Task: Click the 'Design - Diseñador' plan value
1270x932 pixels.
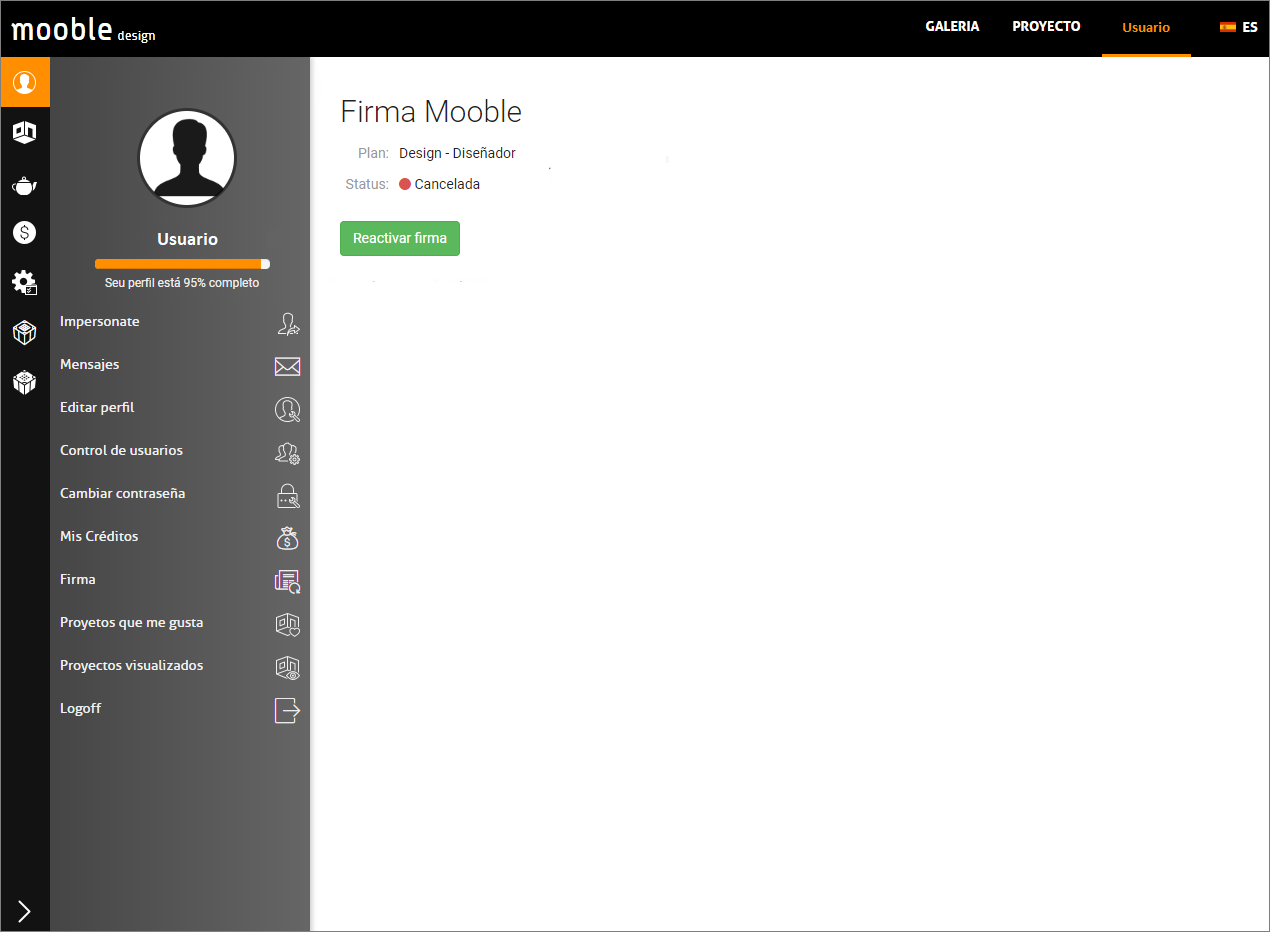Action: coord(457,154)
